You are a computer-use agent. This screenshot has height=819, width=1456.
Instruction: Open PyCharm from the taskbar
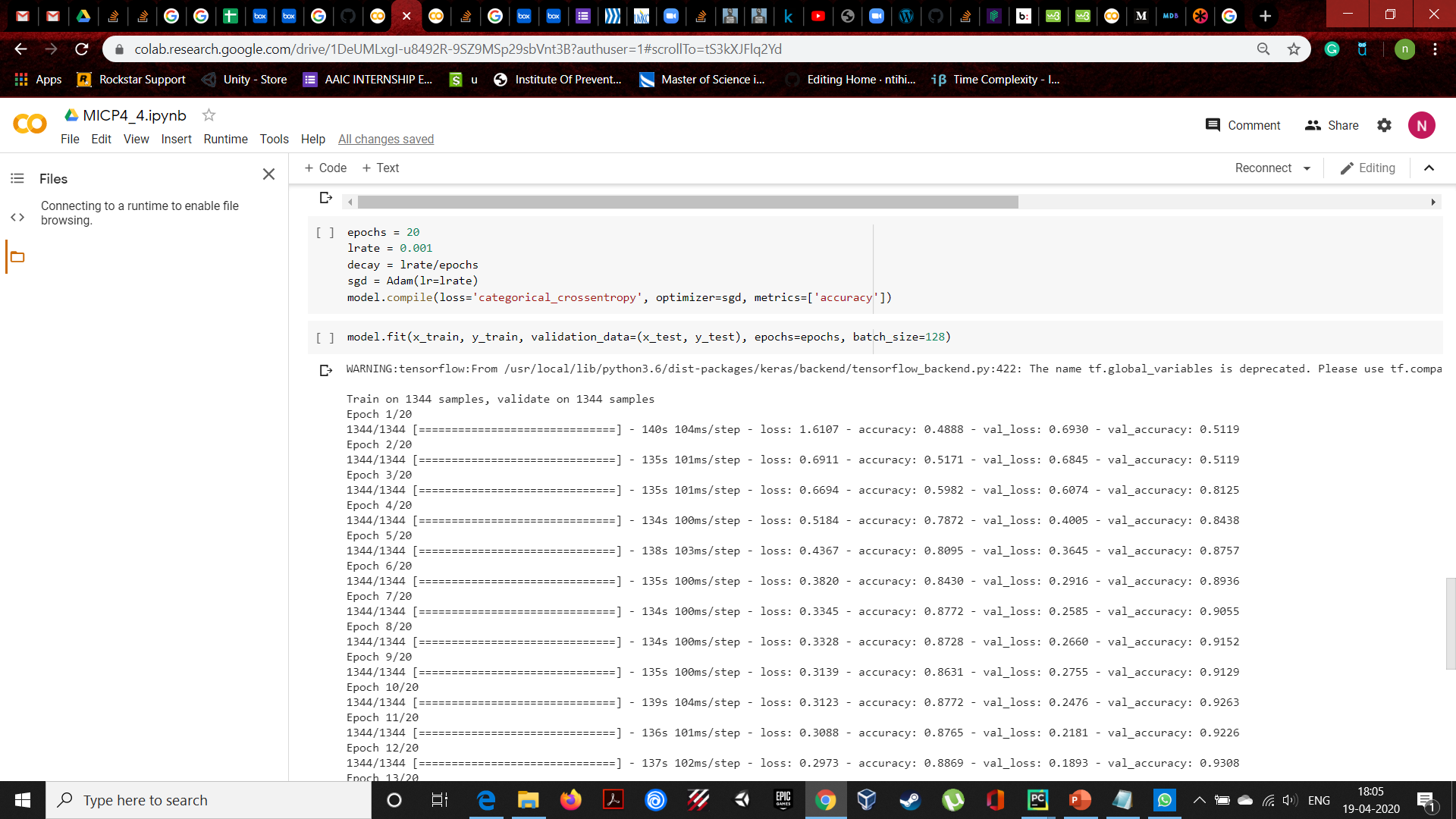(x=1037, y=800)
